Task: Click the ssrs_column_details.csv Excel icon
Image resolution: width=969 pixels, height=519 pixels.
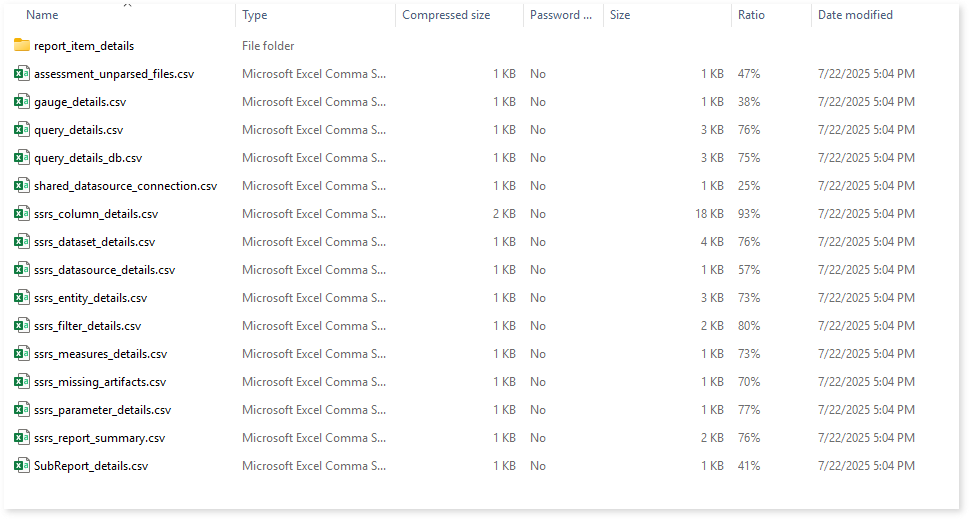Action: click(x=22, y=214)
